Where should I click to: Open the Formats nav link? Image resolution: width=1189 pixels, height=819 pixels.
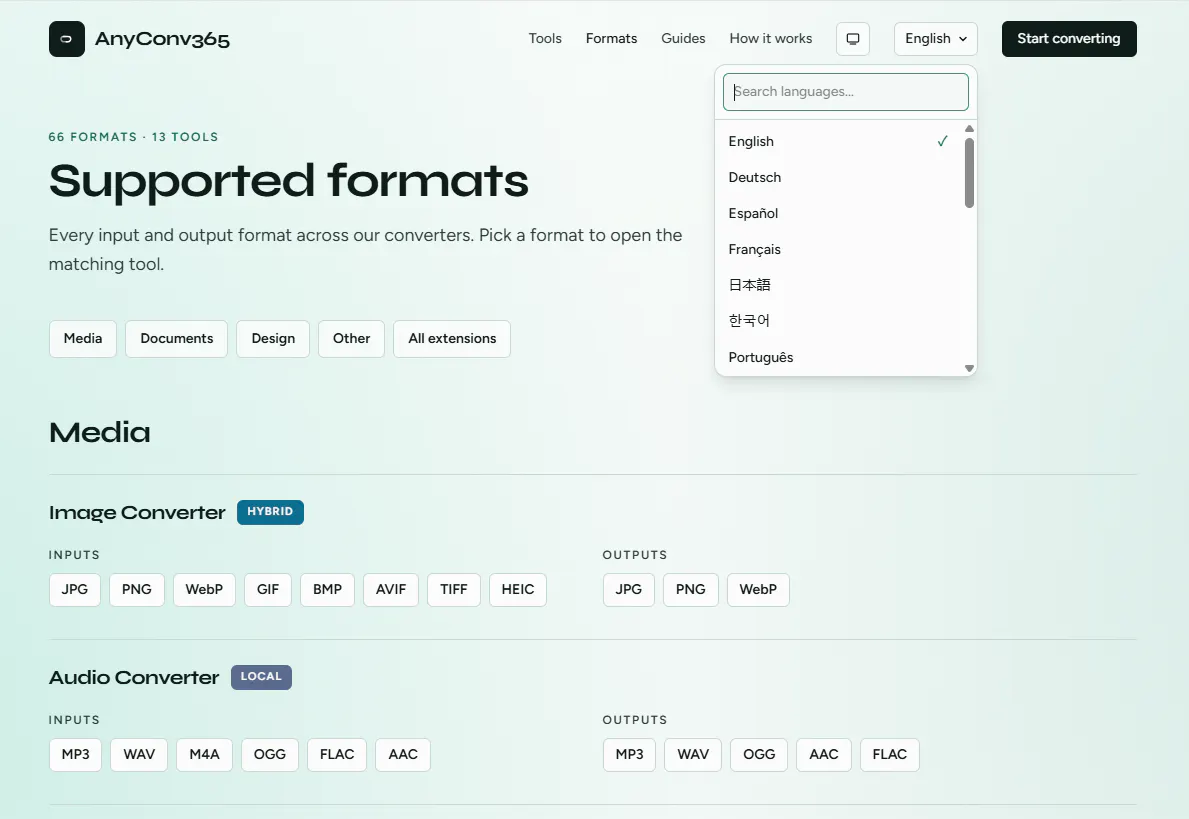point(611,39)
